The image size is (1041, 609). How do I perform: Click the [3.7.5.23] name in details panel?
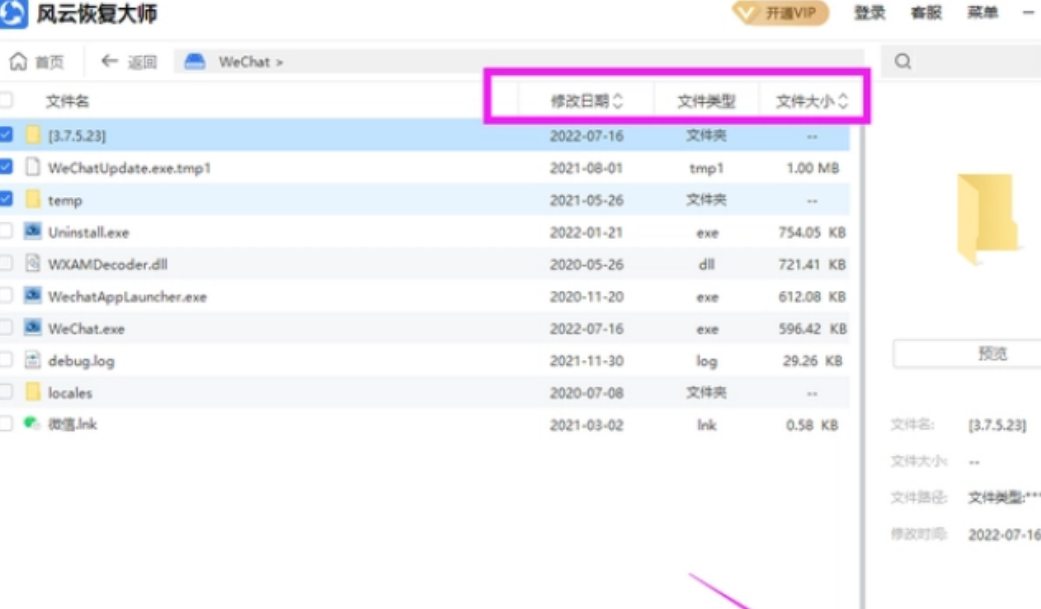point(997,425)
